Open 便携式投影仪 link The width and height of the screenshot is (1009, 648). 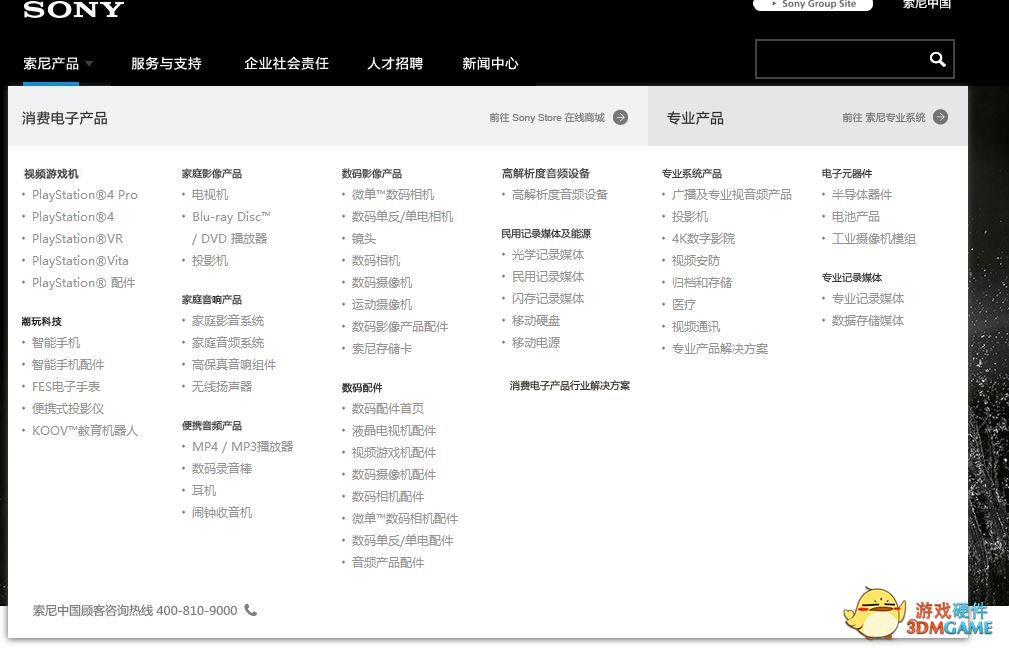[68, 408]
